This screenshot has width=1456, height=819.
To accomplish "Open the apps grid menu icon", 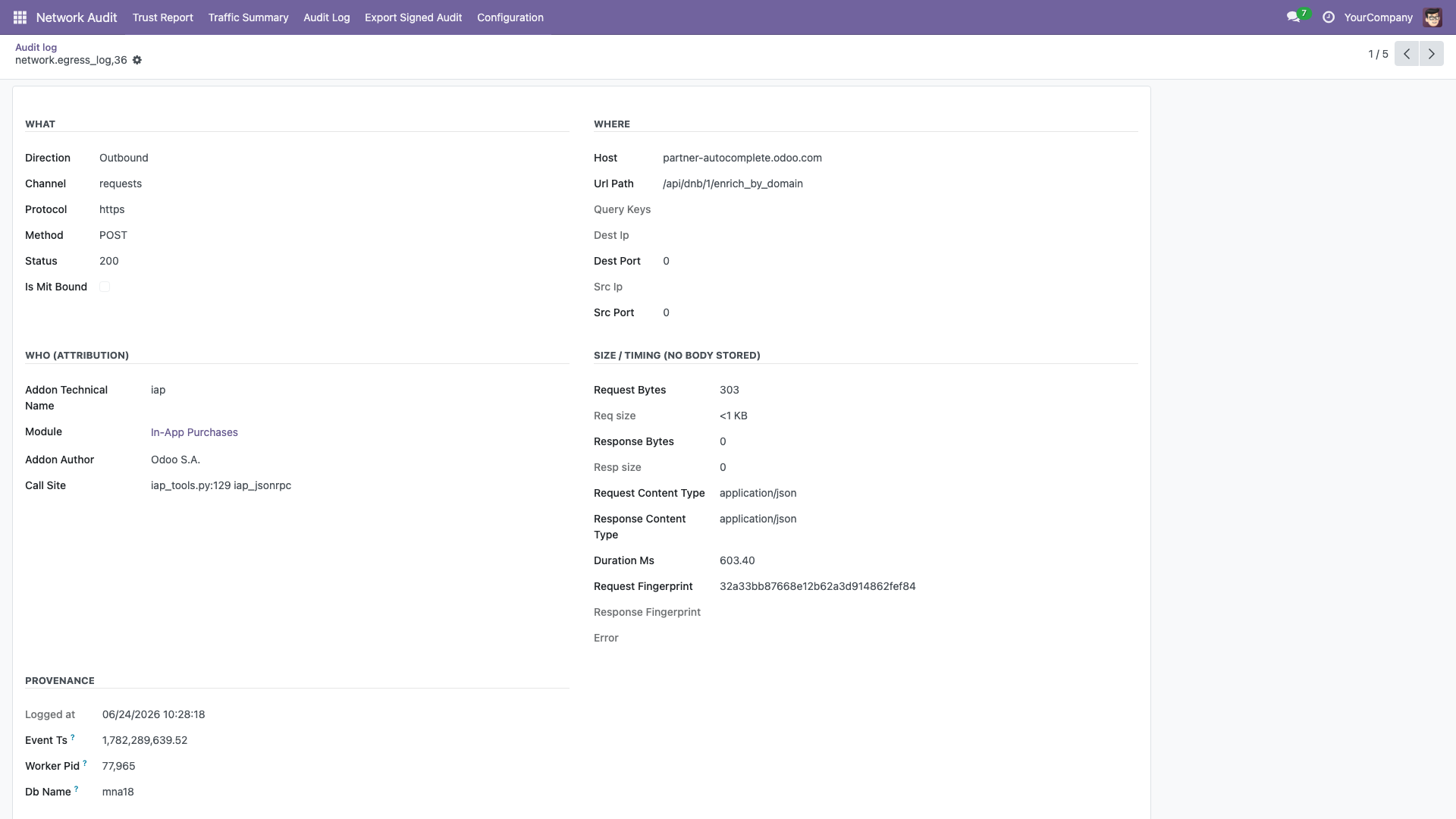I will [20, 17].
